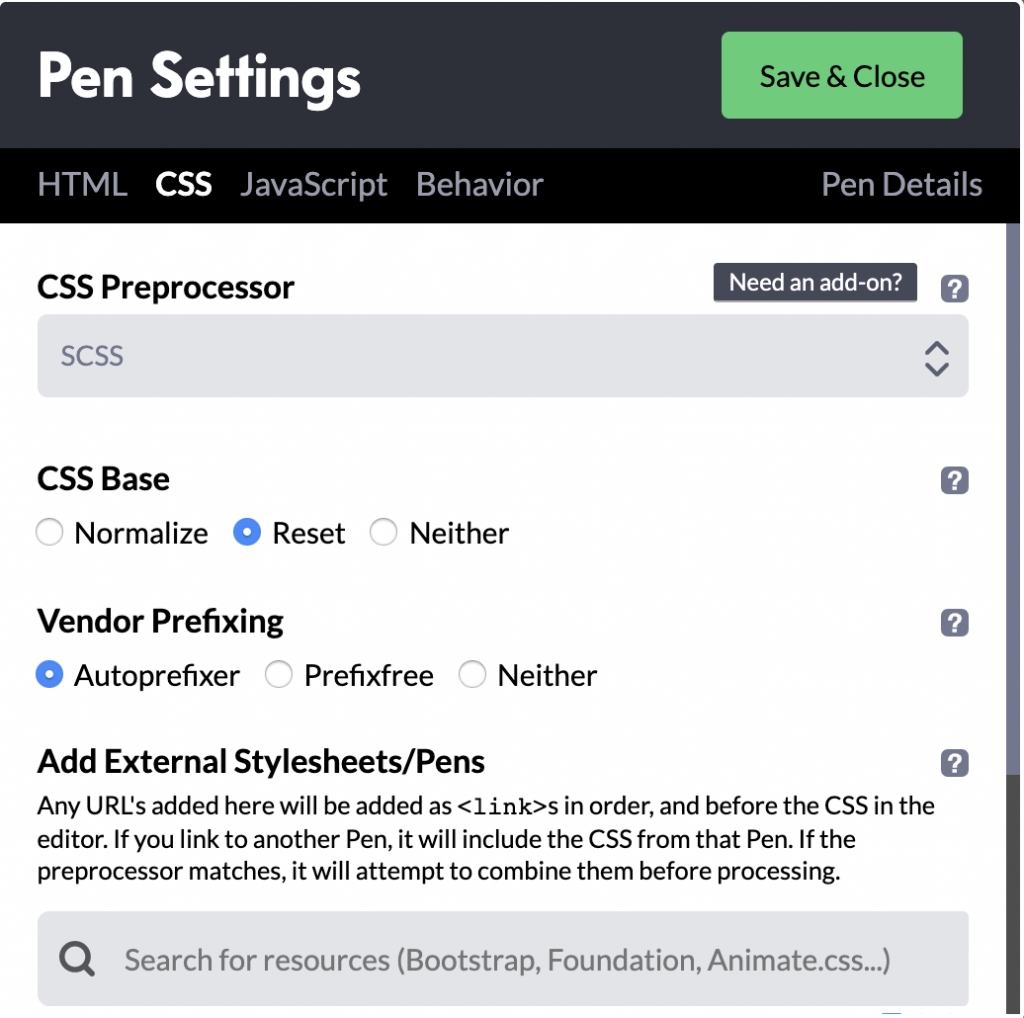Choose Neither for CSS Base

(x=384, y=533)
